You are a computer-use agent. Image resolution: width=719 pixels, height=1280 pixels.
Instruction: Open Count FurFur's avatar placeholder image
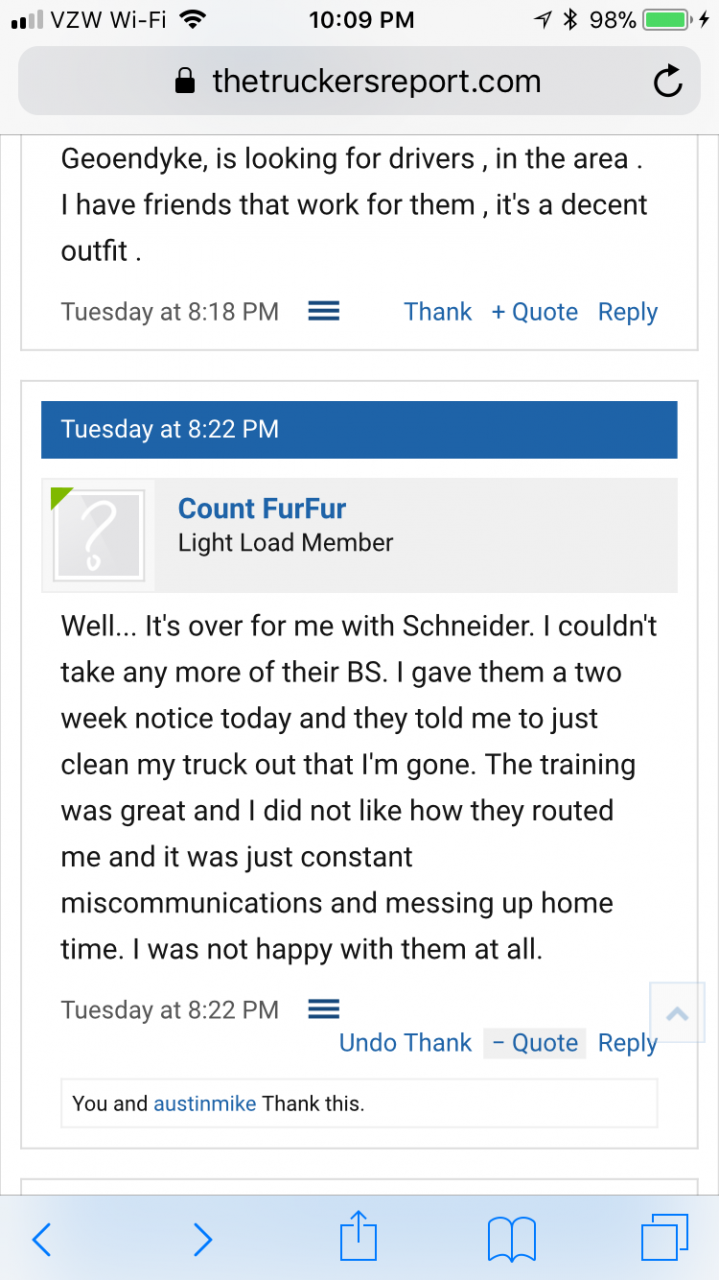click(98, 536)
